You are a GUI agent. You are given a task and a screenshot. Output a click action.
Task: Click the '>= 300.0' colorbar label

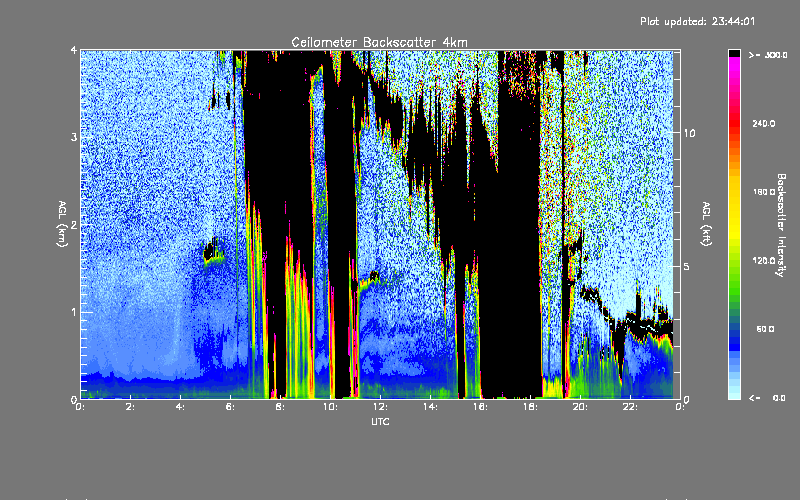(768, 55)
